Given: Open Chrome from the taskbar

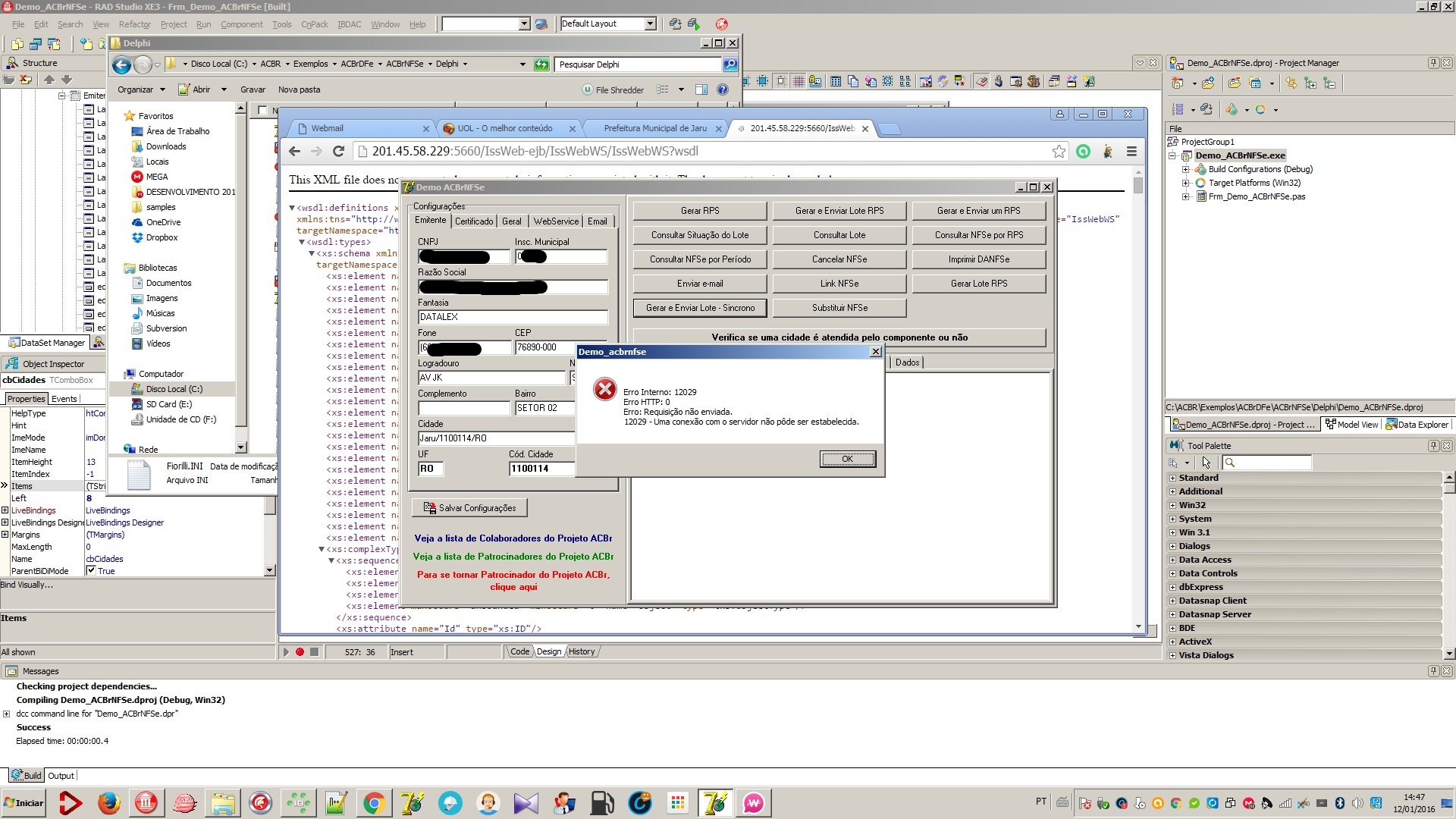Looking at the screenshot, I should (374, 803).
